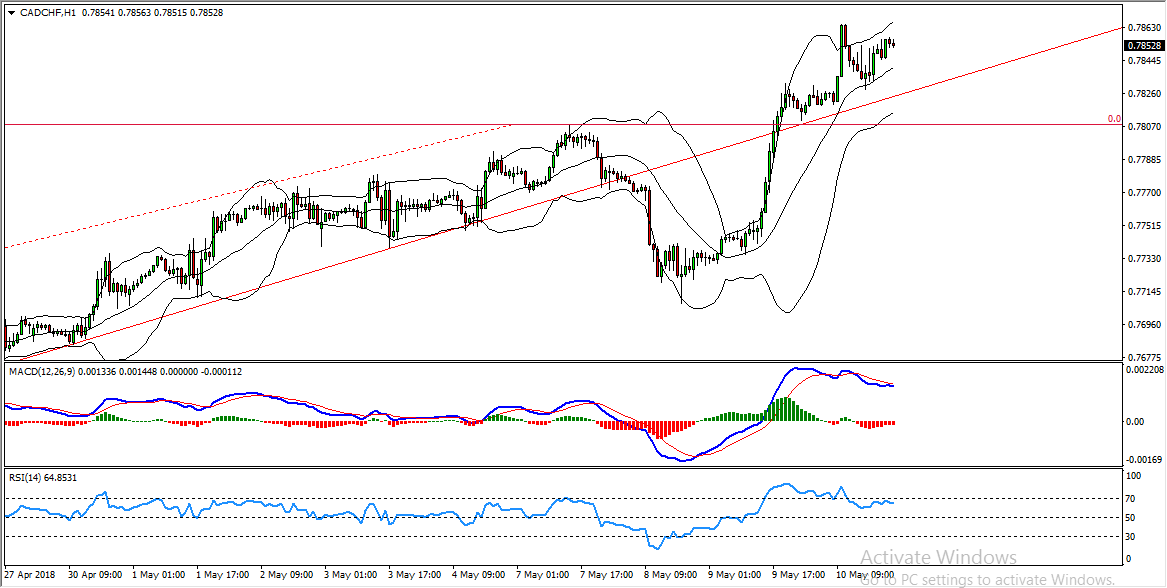Click the Fibonacci 0.0 level label

(x=1115, y=118)
